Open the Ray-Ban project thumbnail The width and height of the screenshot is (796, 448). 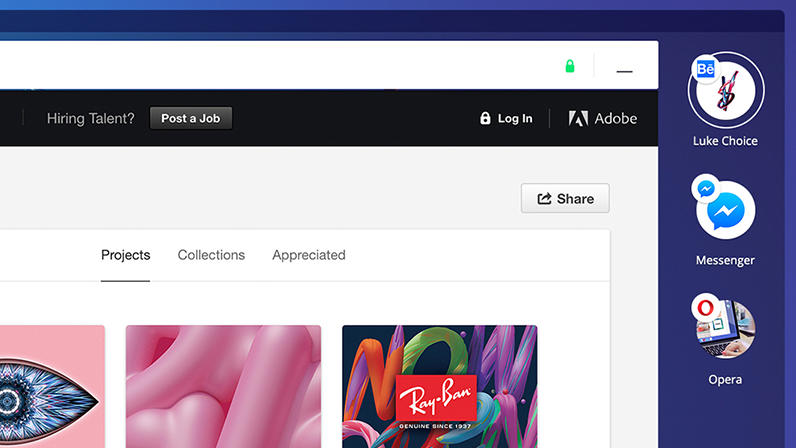[x=439, y=386]
